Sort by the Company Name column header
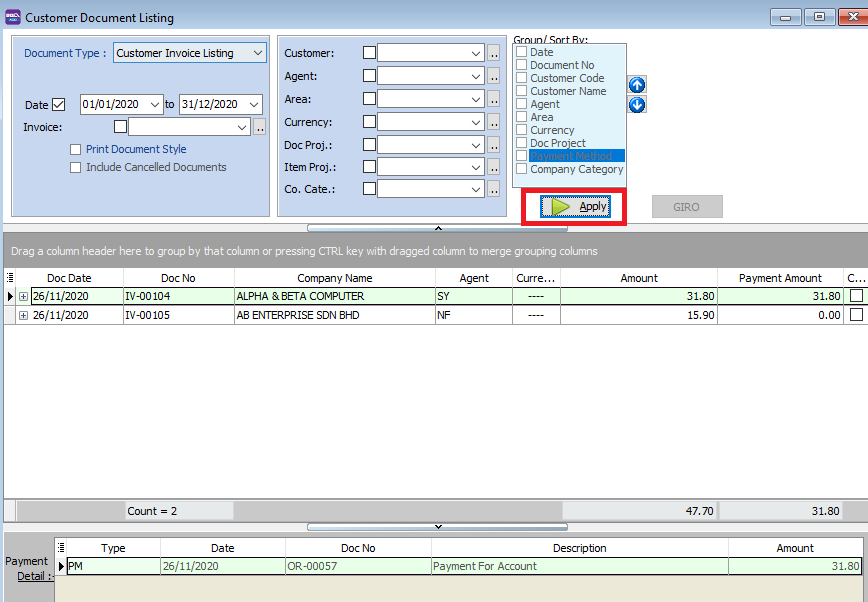This screenshot has width=868, height=602. [334, 278]
